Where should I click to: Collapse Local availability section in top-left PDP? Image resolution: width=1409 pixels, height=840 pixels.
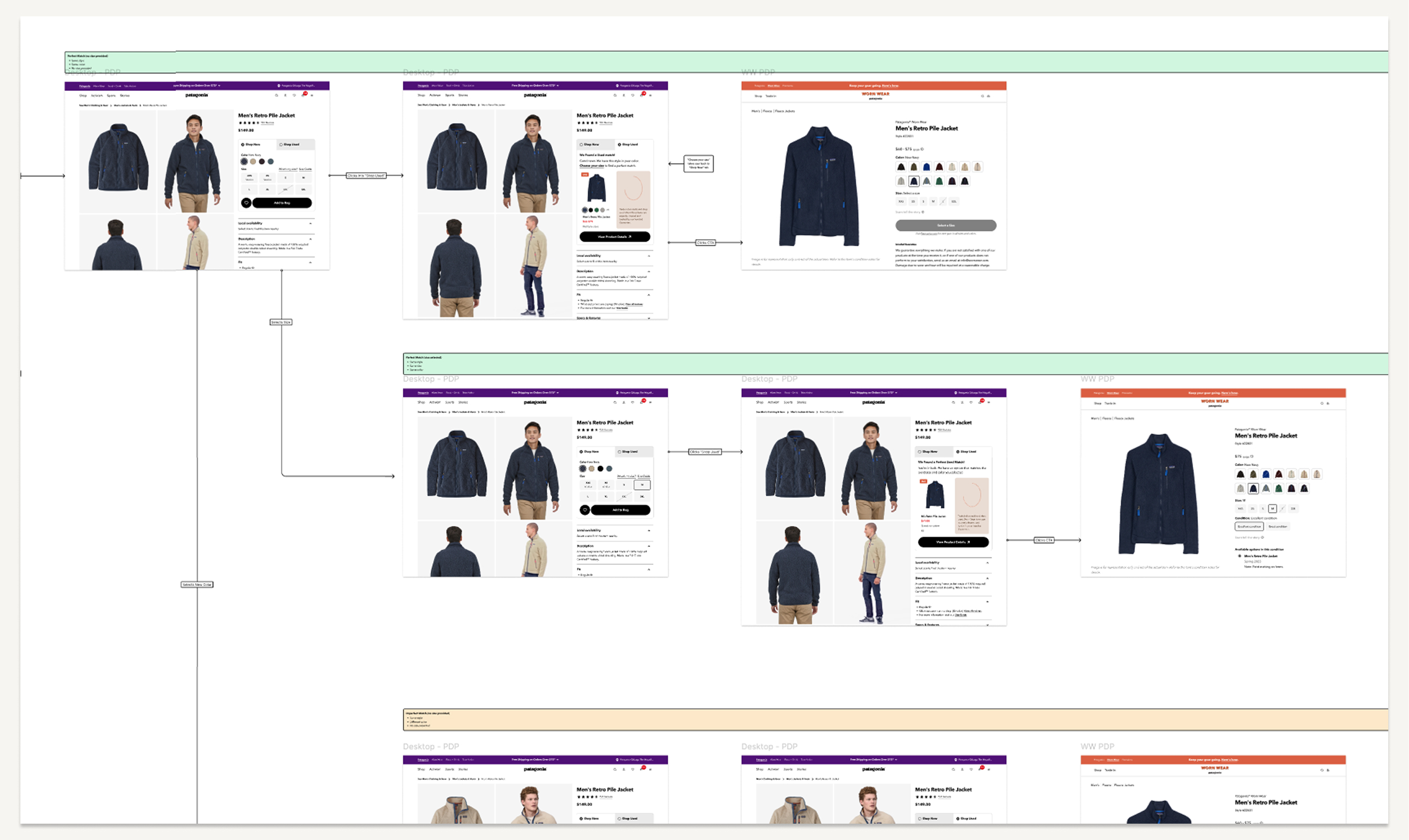point(310,223)
